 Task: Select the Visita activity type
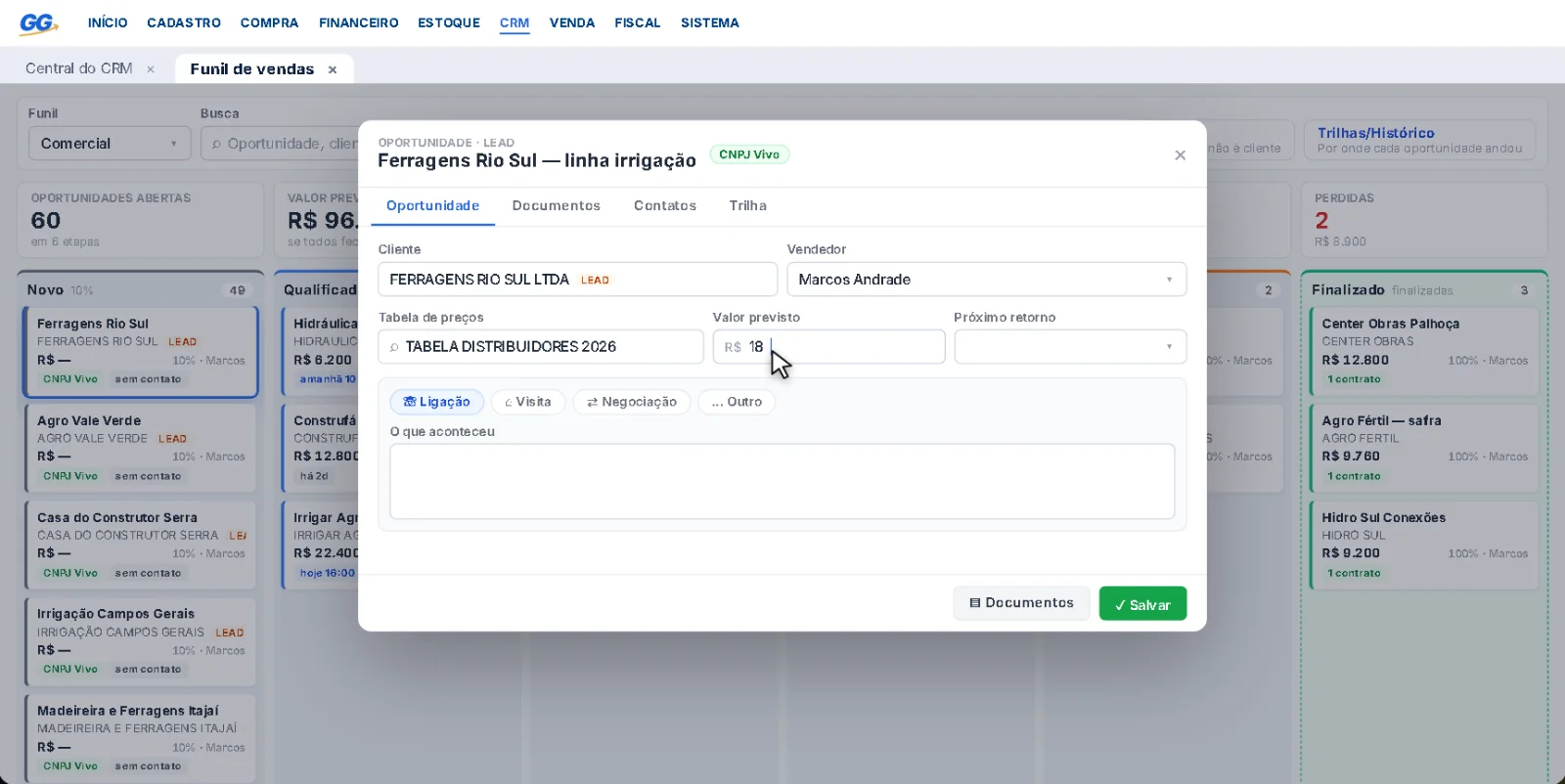[x=528, y=402]
